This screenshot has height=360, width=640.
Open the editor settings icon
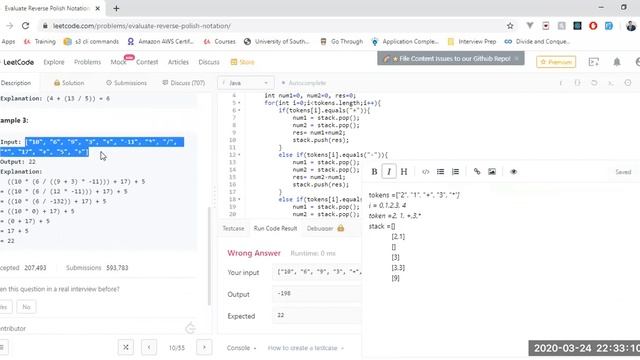[628, 83]
